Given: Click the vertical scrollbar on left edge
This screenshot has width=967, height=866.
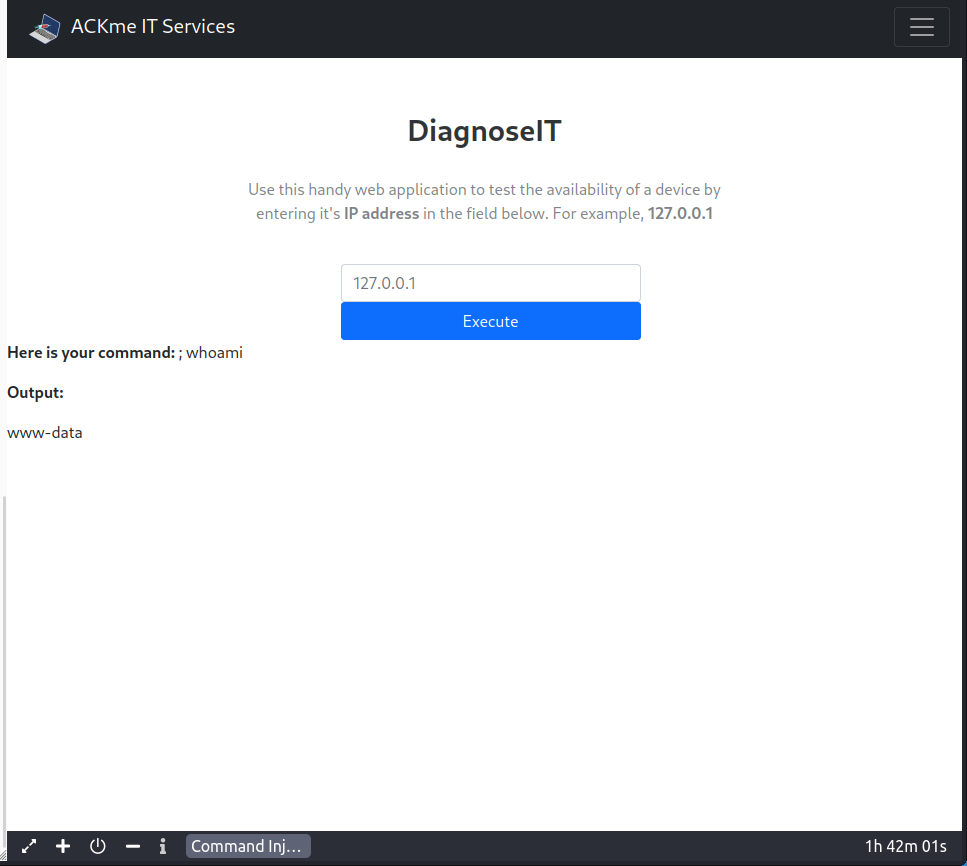Looking at the screenshot, I should pos(3,660).
